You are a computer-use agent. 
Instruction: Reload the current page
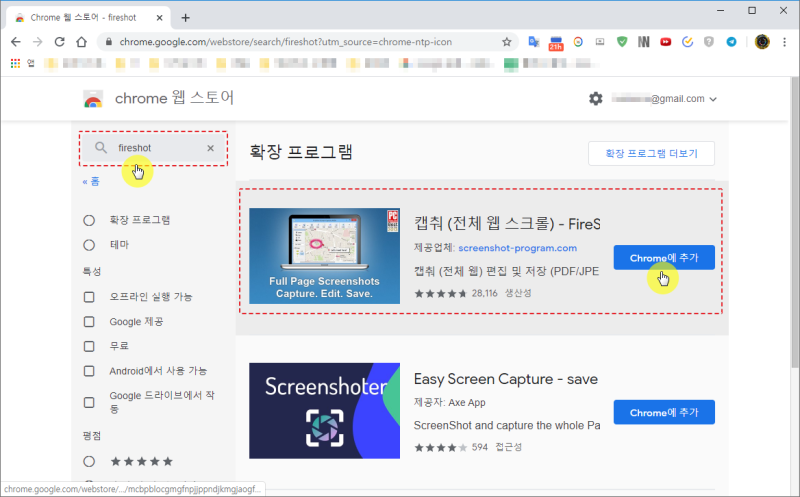pos(60,42)
